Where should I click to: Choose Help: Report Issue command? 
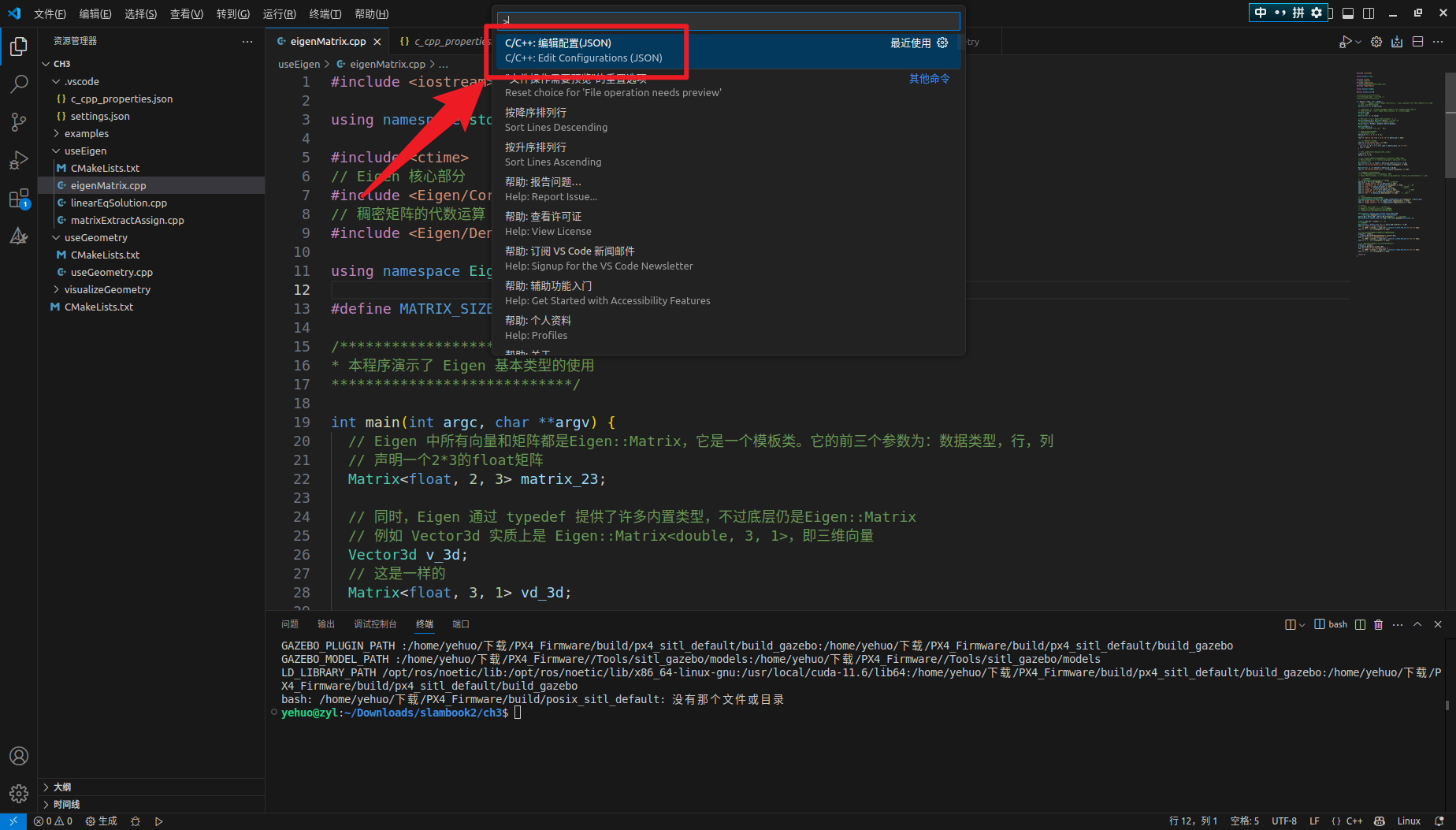[729, 189]
